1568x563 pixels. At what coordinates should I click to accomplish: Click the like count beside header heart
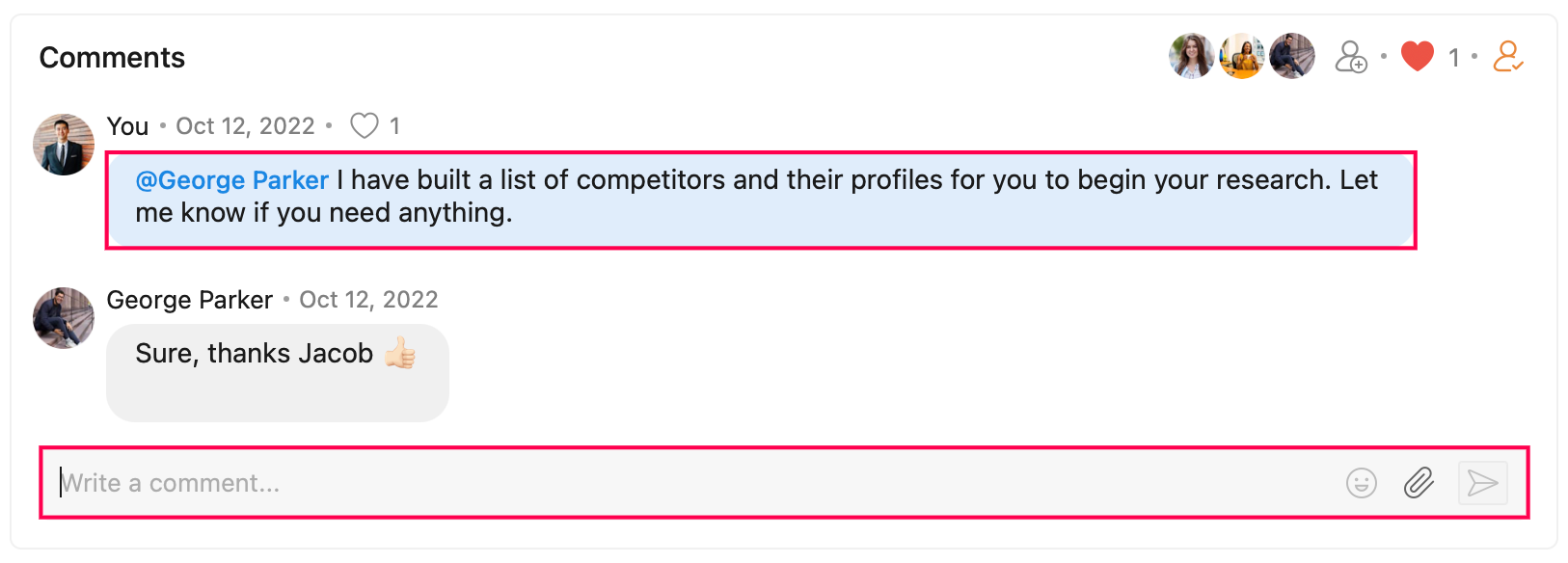pos(1453,58)
